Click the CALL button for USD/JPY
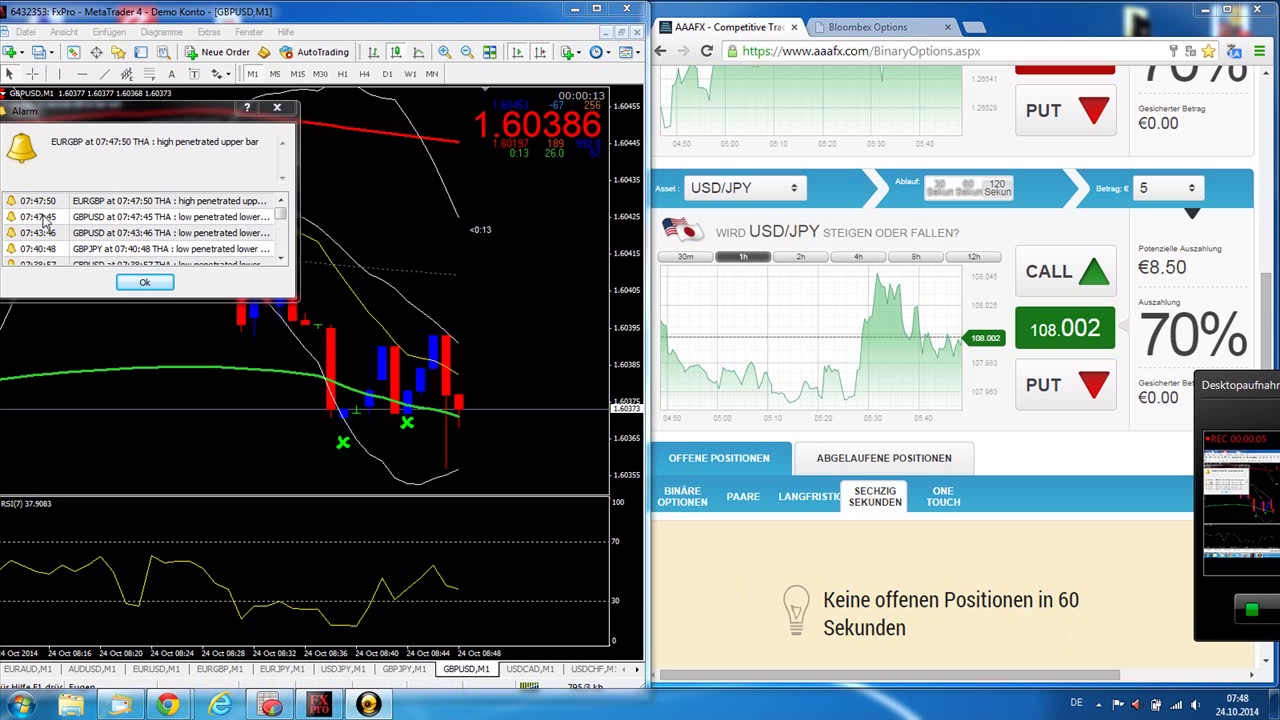The width and height of the screenshot is (1280, 720). tap(1066, 272)
